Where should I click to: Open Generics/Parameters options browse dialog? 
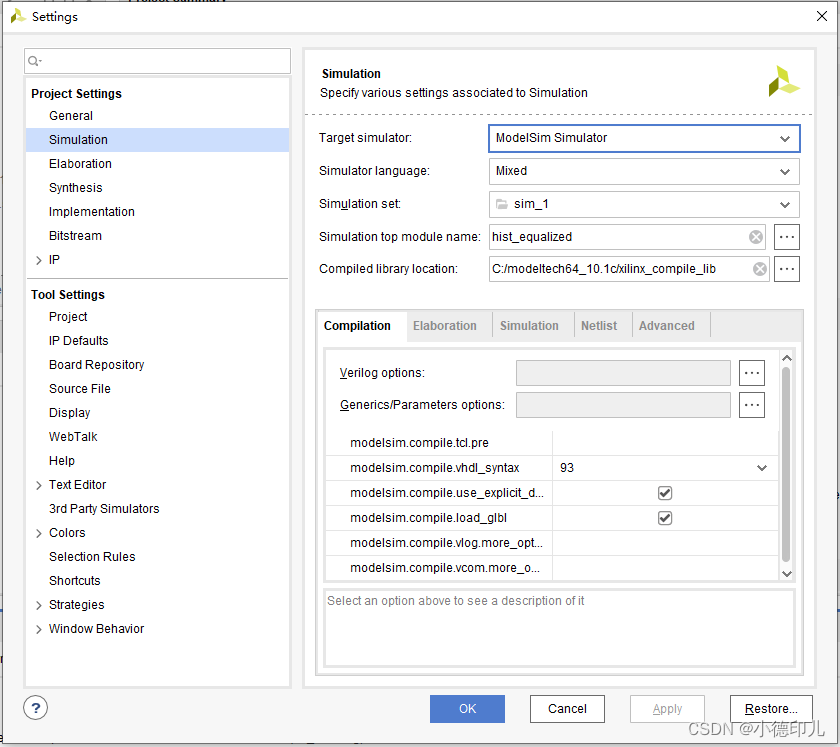point(751,405)
